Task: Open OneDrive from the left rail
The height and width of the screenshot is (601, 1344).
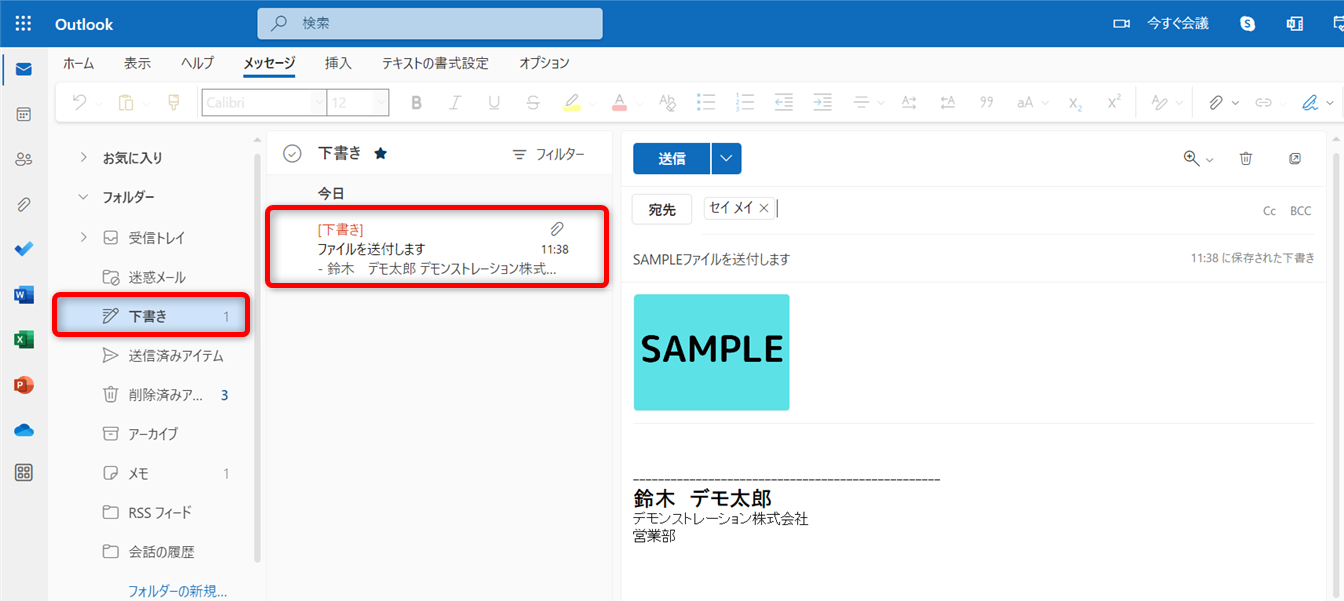Action: coord(24,430)
